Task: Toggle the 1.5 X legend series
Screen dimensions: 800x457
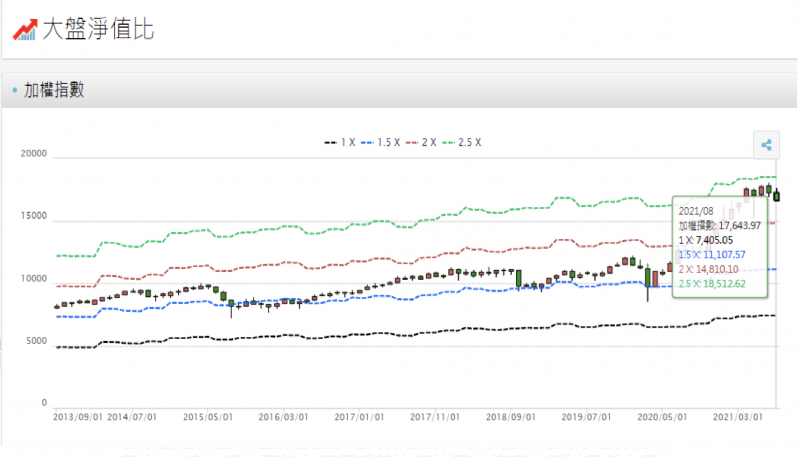Action: pyautogui.click(x=381, y=142)
